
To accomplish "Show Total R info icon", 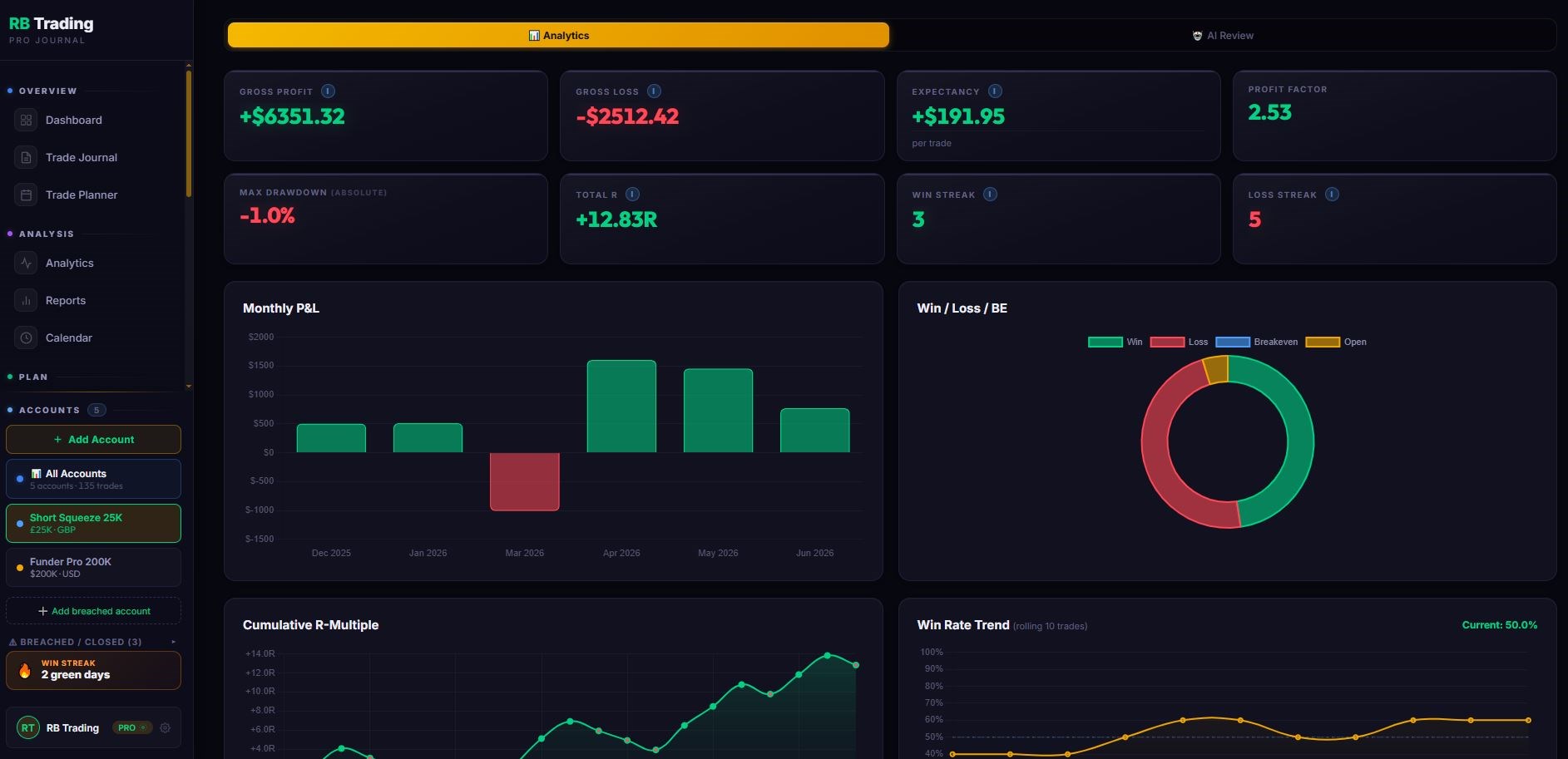I will coord(632,195).
